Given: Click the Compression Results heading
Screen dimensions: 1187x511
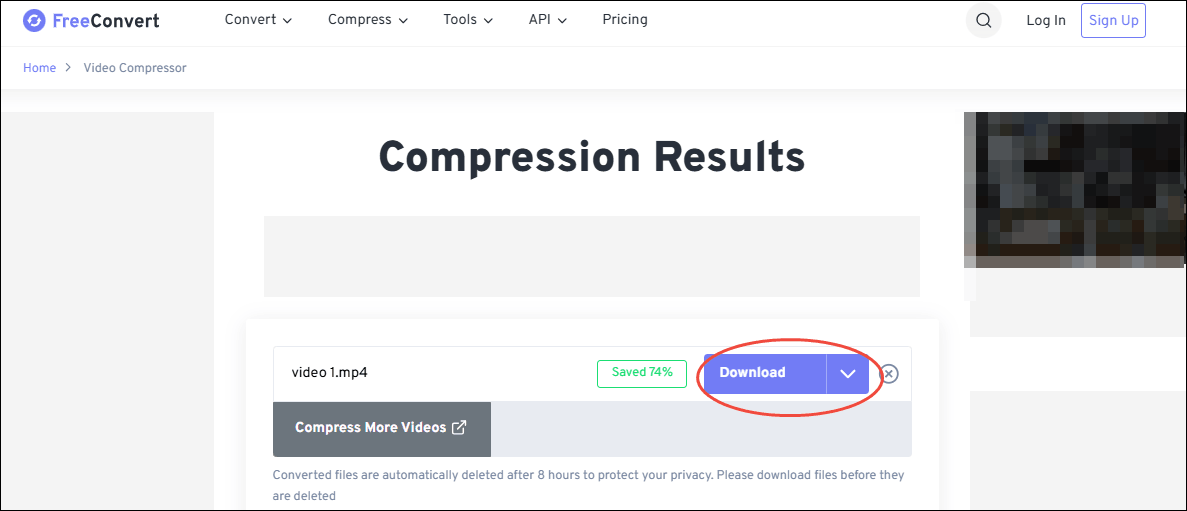Looking at the screenshot, I should (x=592, y=157).
